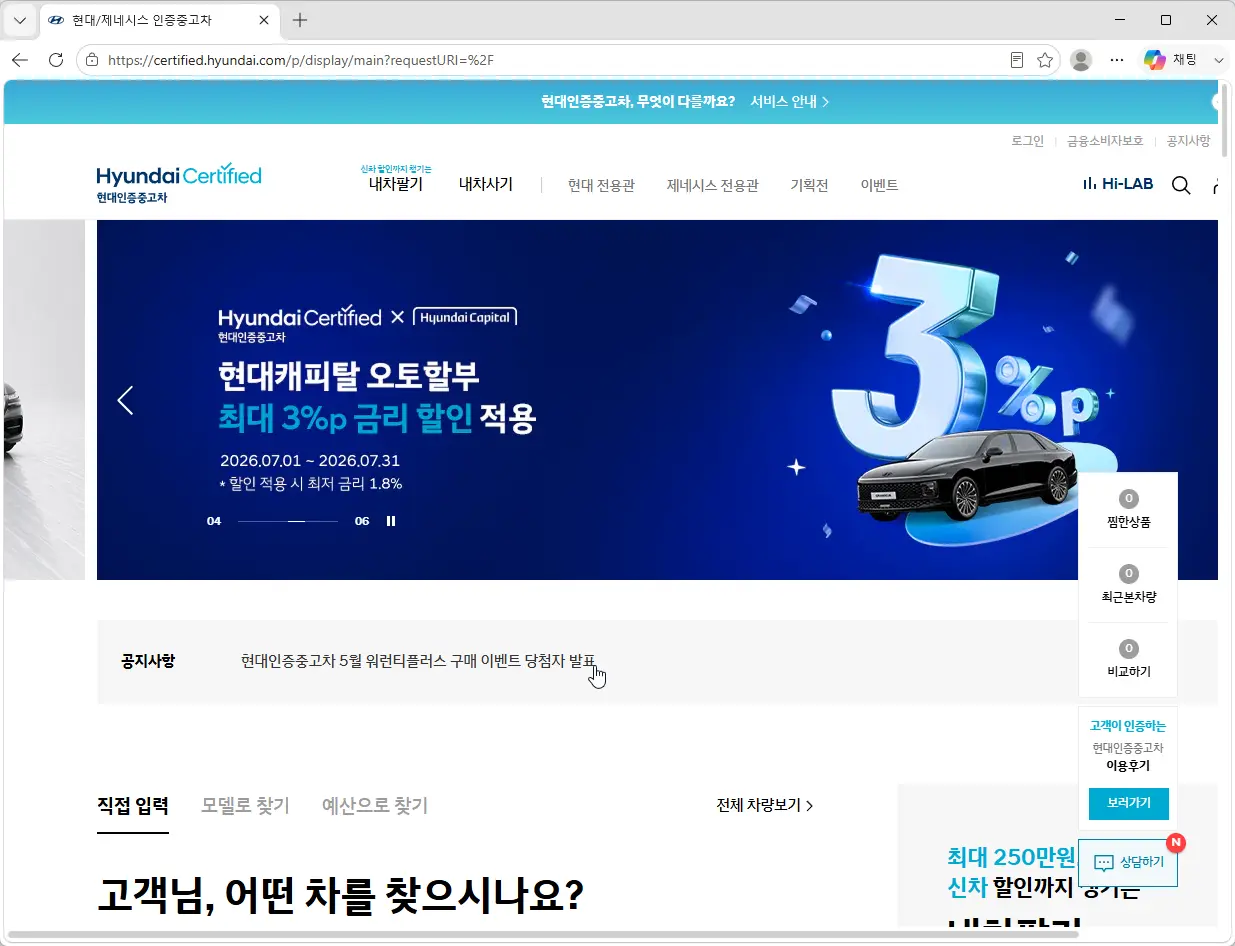Open browser profile avatar

tap(1081, 60)
